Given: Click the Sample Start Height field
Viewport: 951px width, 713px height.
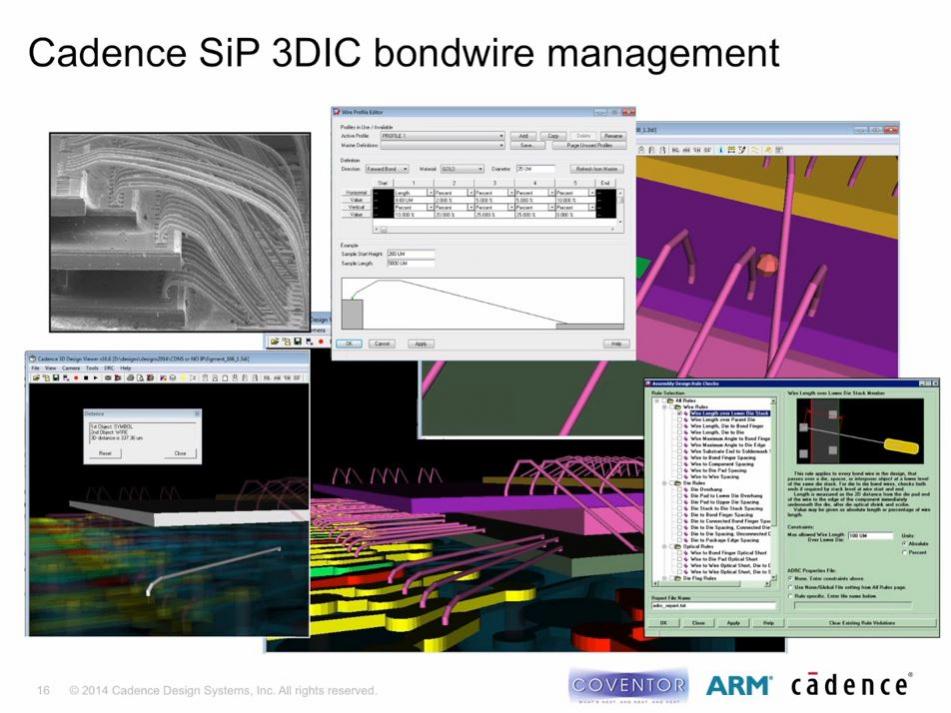Looking at the screenshot, I should [411, 253].
